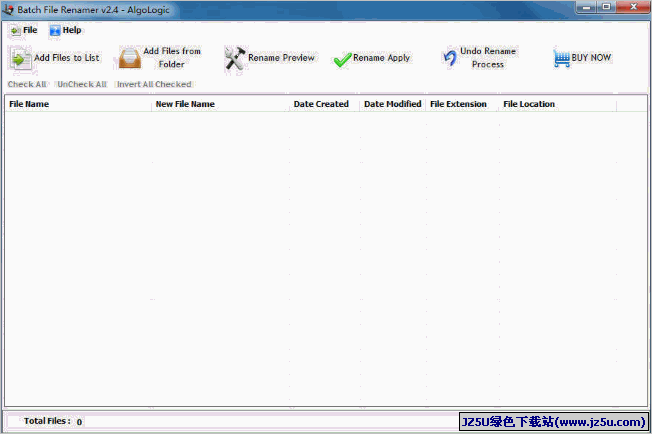
Task: Minimize the Batch File Renamer window
Action: pos(586,7)
